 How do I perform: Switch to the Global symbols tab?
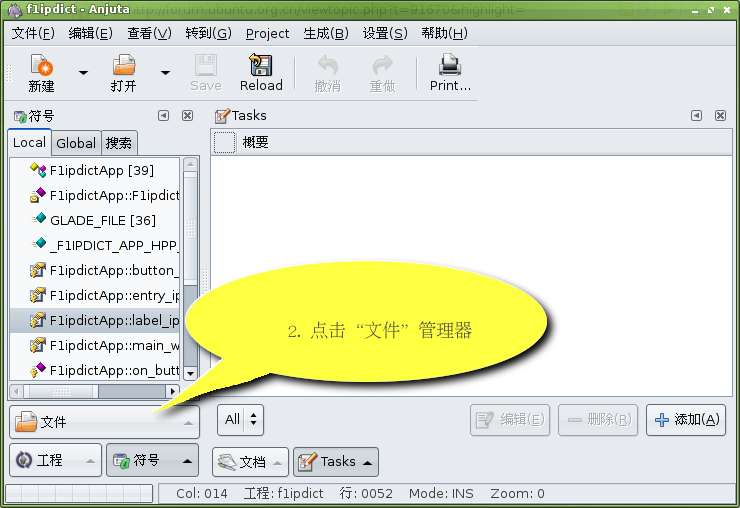point(76,143)
